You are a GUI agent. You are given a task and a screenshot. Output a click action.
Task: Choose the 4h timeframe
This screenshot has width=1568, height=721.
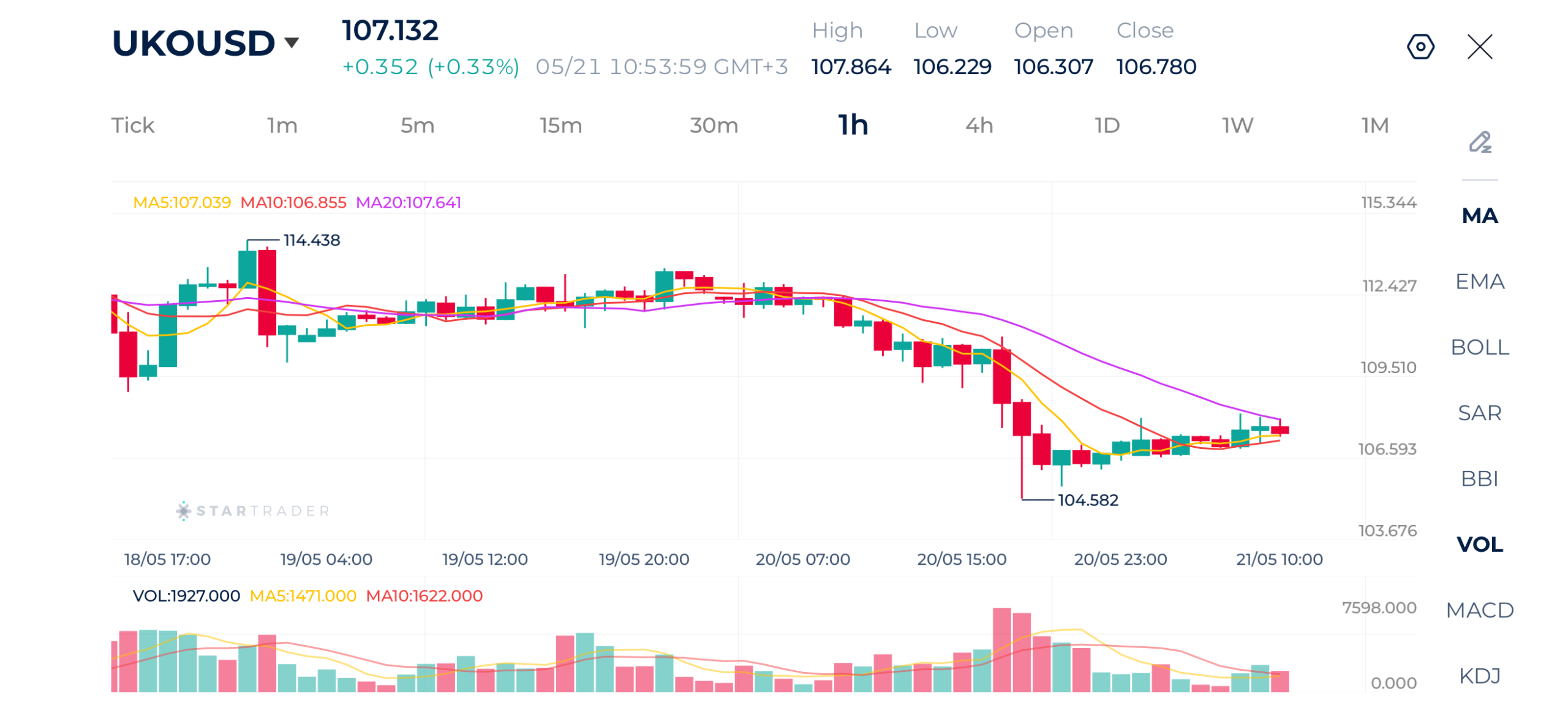pos(979,125)
